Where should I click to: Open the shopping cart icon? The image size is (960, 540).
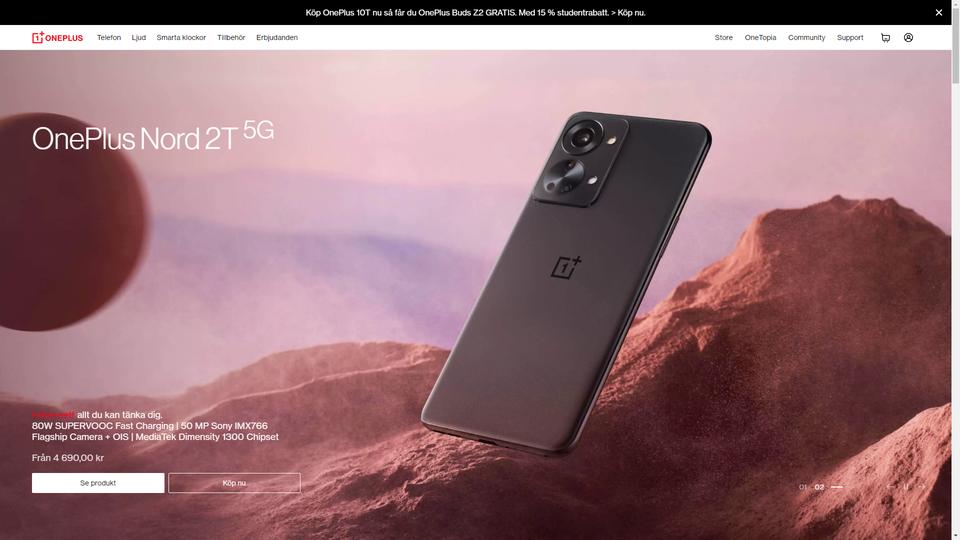click(x=885, y=37)
